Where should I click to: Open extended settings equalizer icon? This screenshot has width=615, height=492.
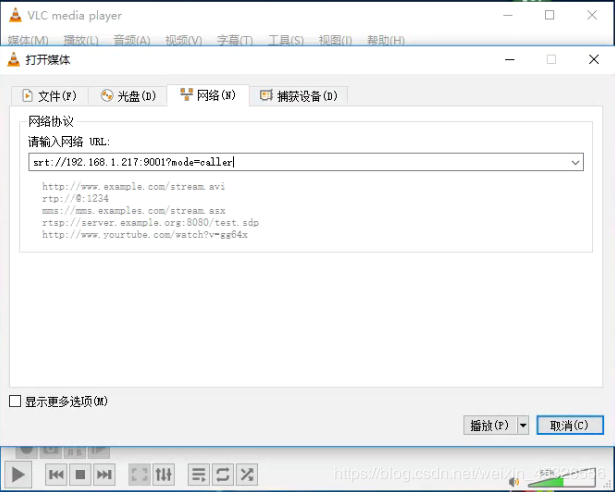pyautogui.click(x=163, y=475)
